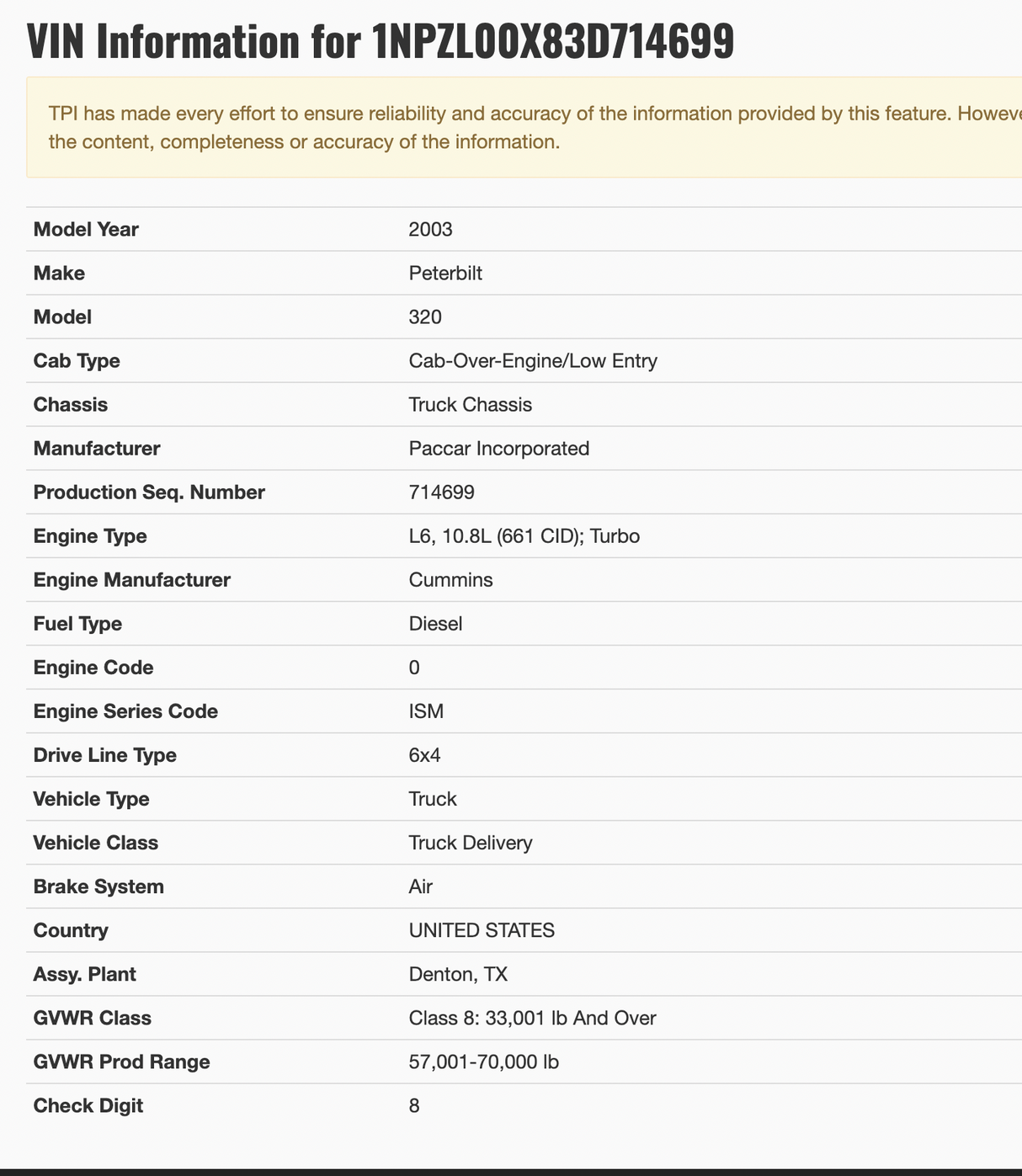Click the Paccar Incorporated manufacturer value
This screenshot has width=1022, height=1176.
[498, 448]
